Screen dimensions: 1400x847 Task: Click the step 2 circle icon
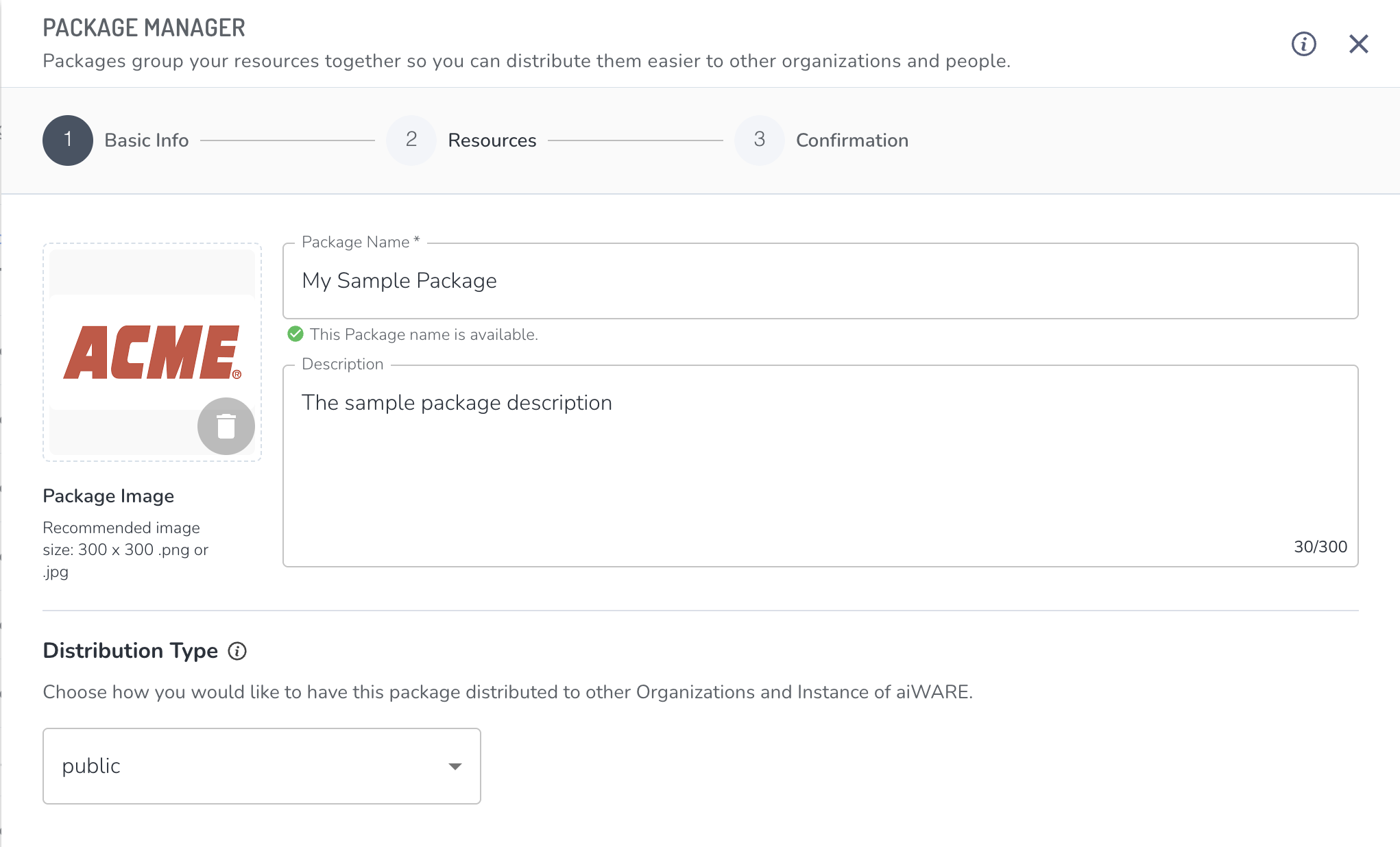click(411, 140)
